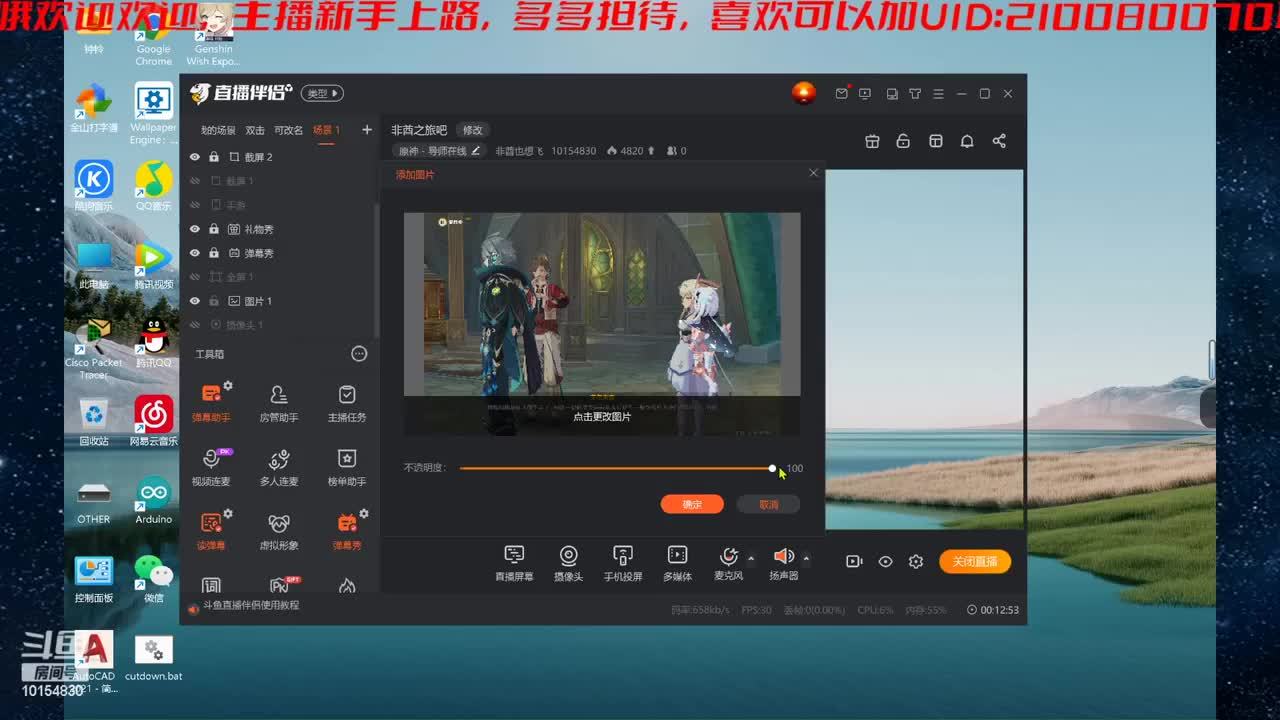
Task: Unlock the 礼物秀 source
Action: tap(214, 229)
